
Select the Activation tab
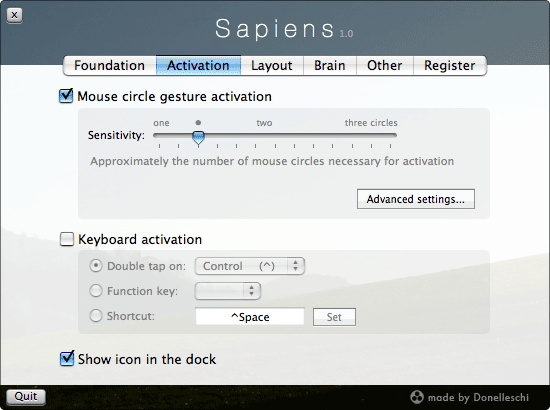click(x=198, y=66)
